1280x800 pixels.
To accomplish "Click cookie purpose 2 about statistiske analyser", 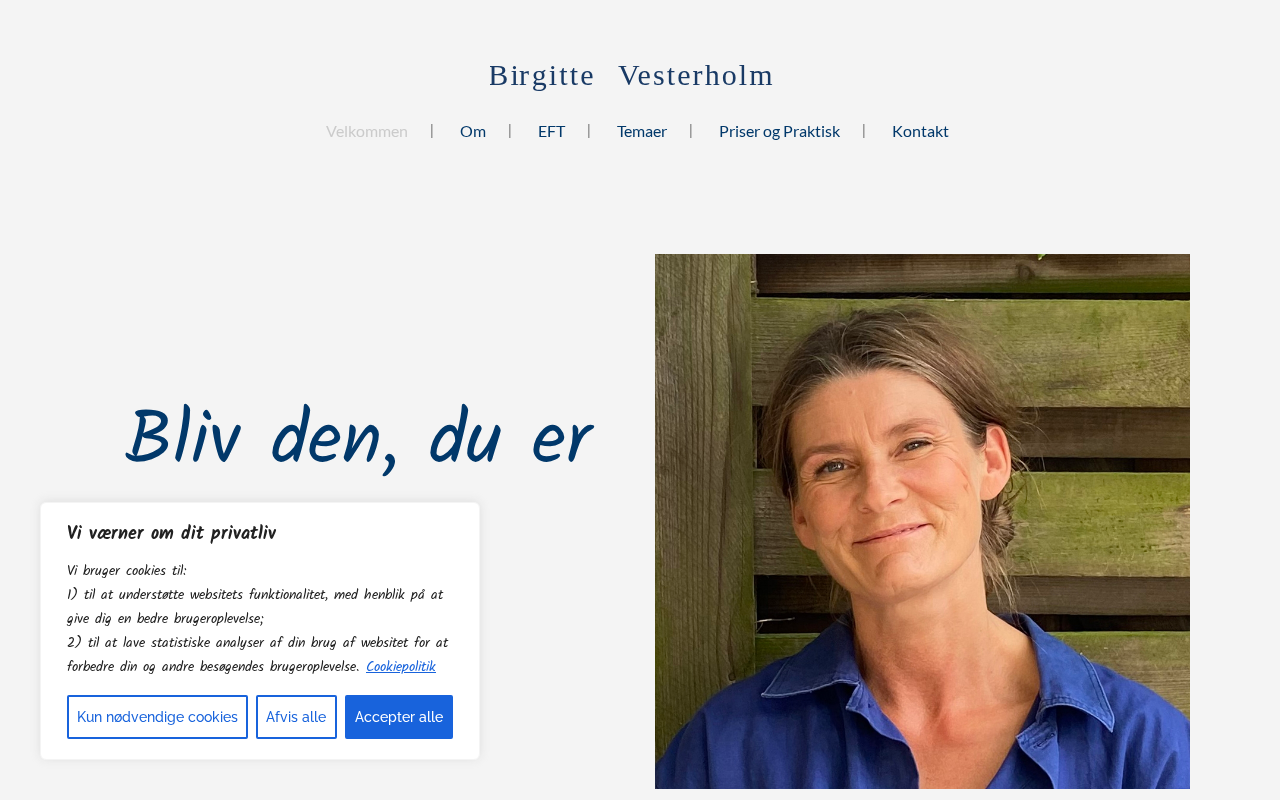I will pos(257,655).
